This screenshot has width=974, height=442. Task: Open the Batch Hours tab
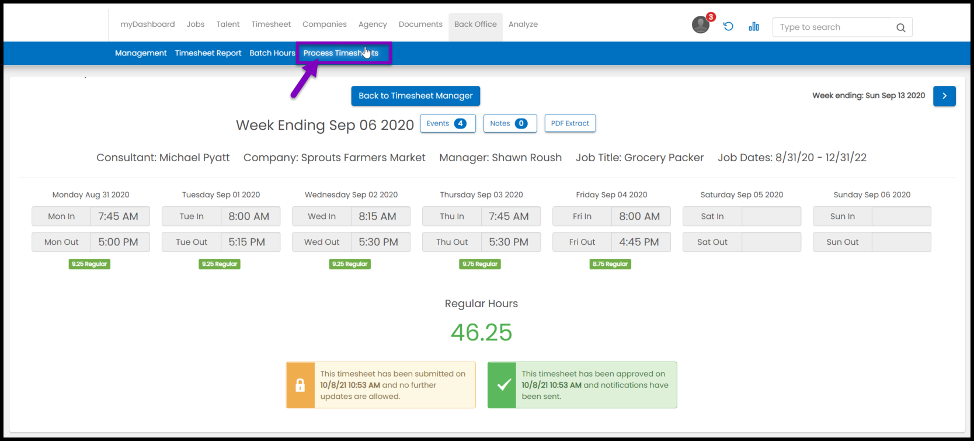click(272, 53)
